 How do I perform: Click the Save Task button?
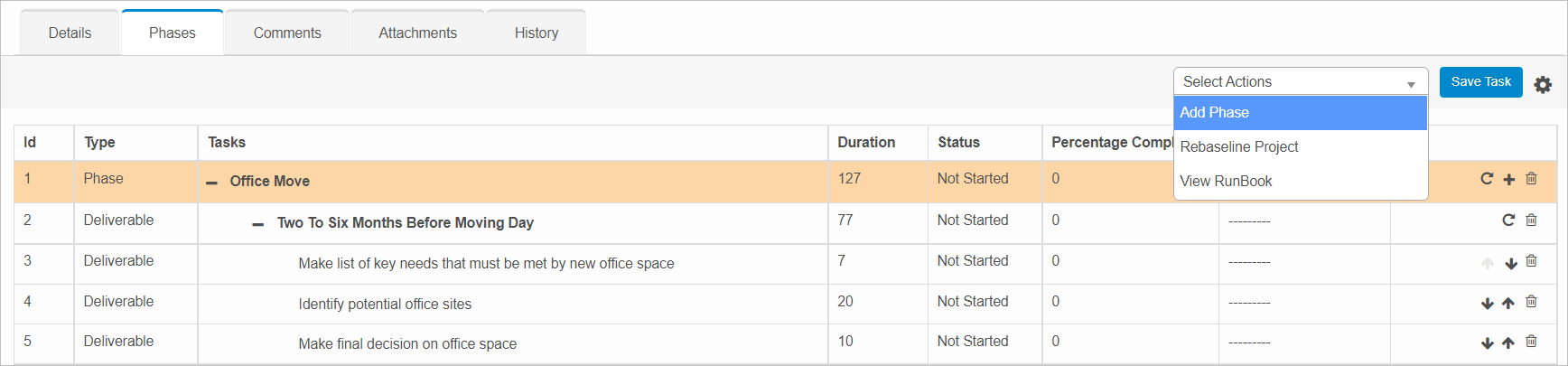(1480, 82)
